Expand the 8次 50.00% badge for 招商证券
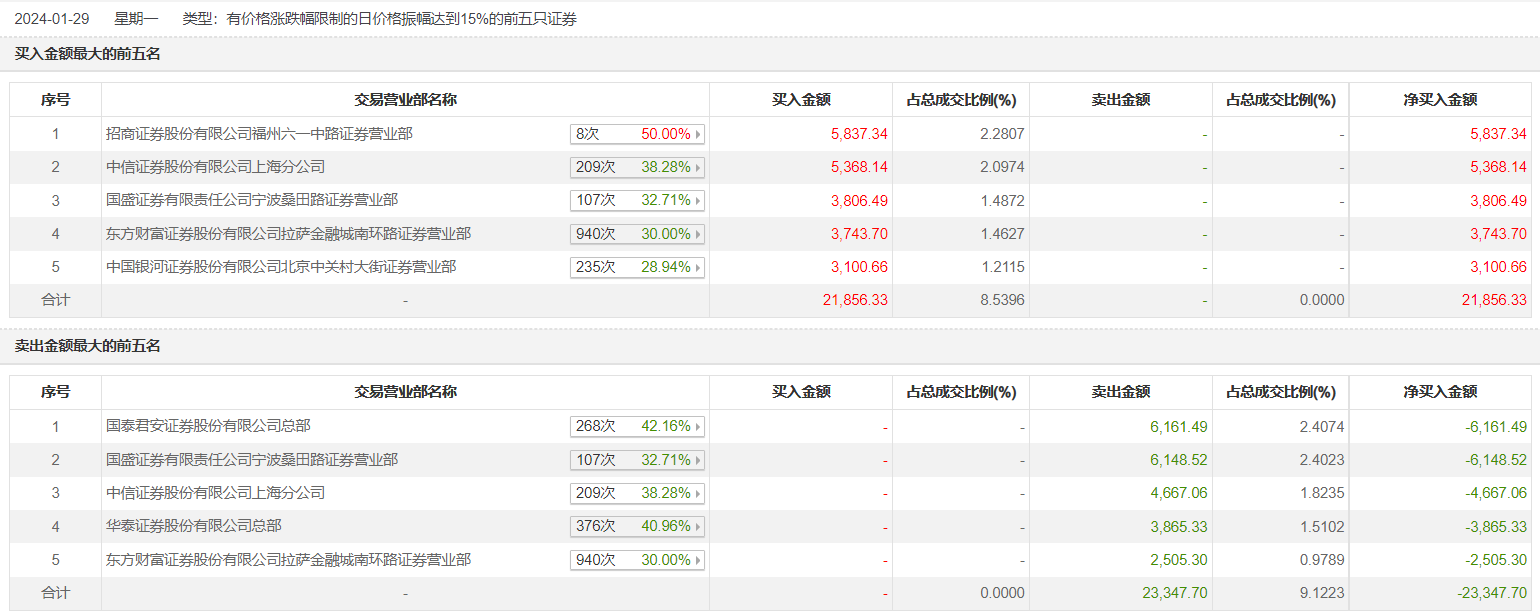This screenshot has height=616, width=1540. [x=637, y=134]
